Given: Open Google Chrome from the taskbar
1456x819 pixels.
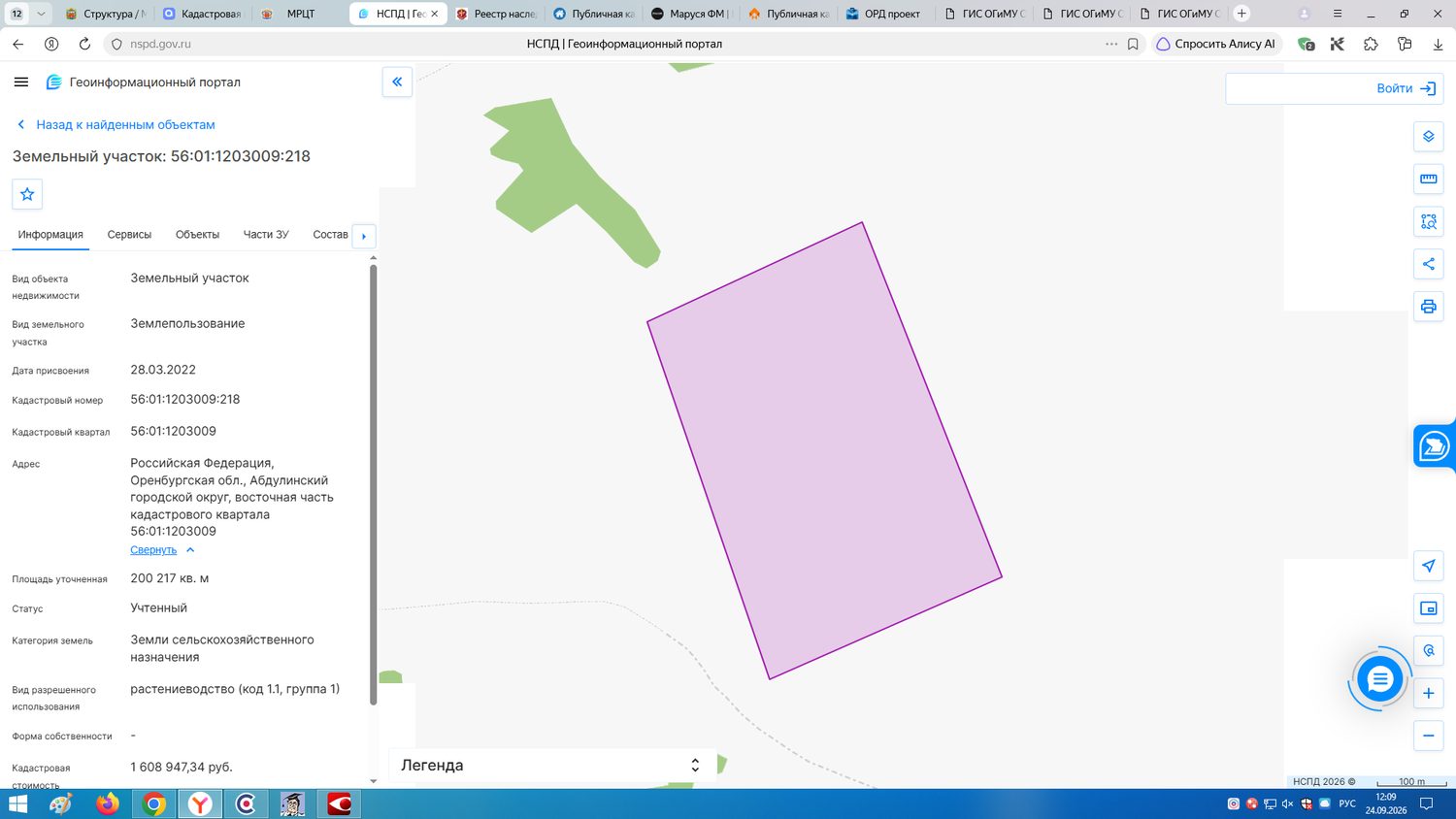Looking at the screenshot, I should click(153, 803).
